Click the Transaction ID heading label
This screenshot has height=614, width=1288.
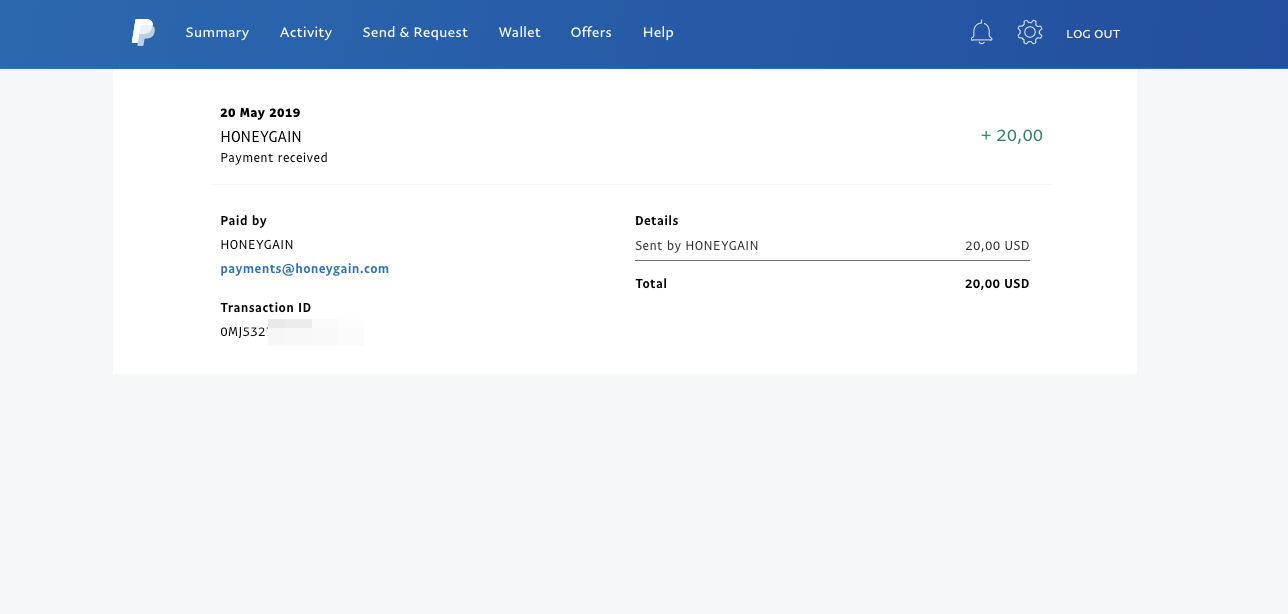click(x=265, y=308)
